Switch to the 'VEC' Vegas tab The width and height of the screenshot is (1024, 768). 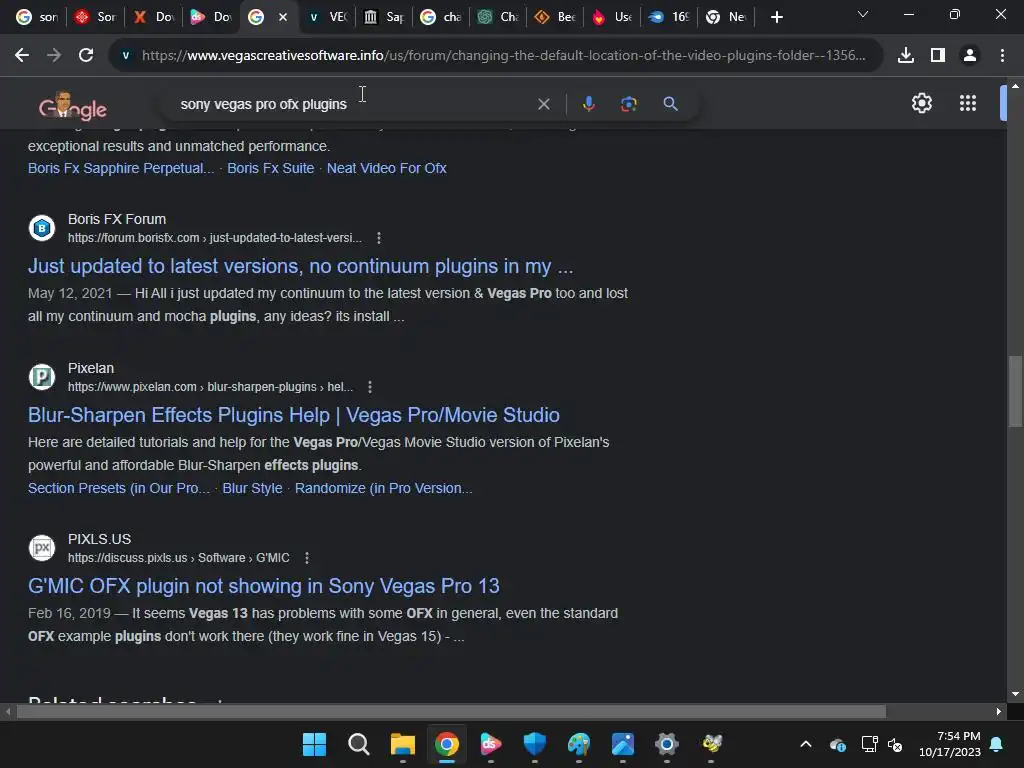pyautogui.click(x=328, y=17)
